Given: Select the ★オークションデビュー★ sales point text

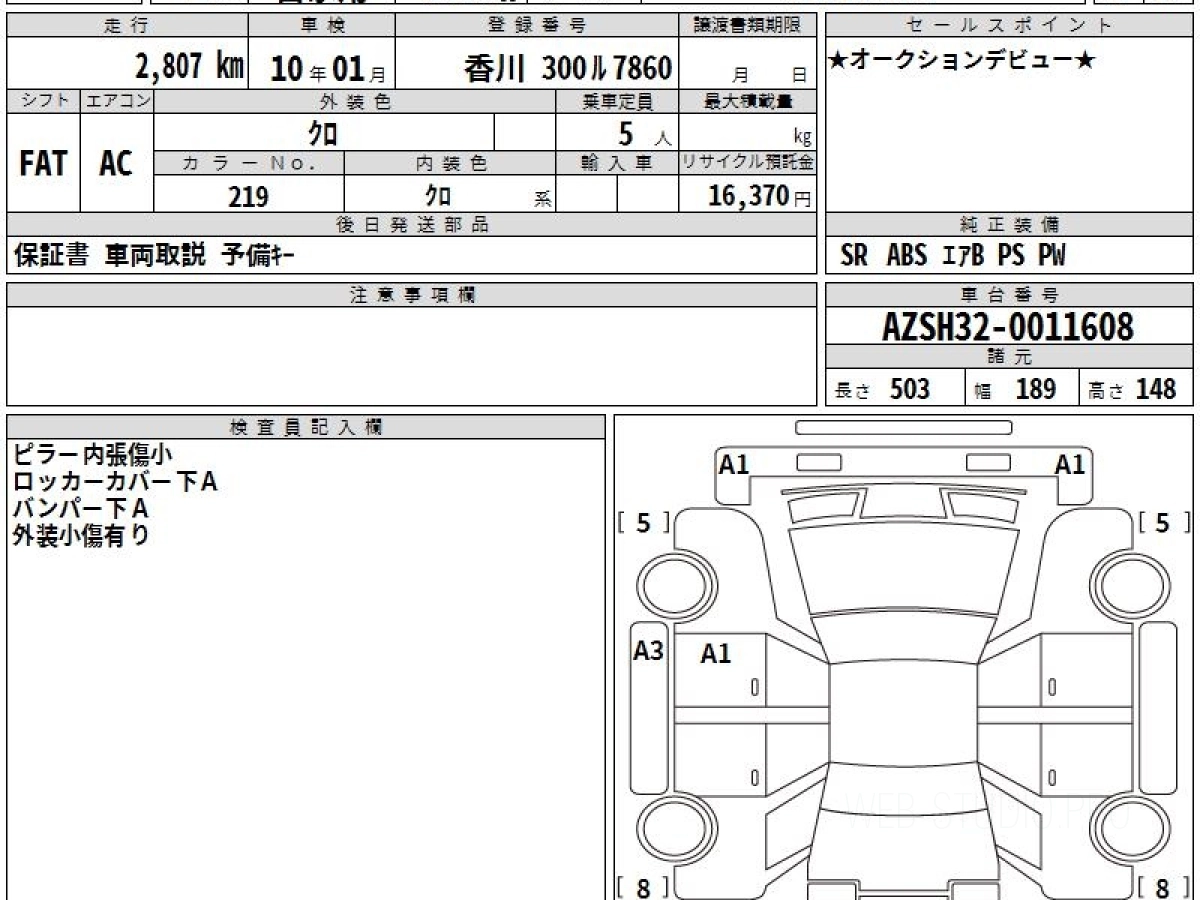Looking at the screenshot, I should (962, 60).
